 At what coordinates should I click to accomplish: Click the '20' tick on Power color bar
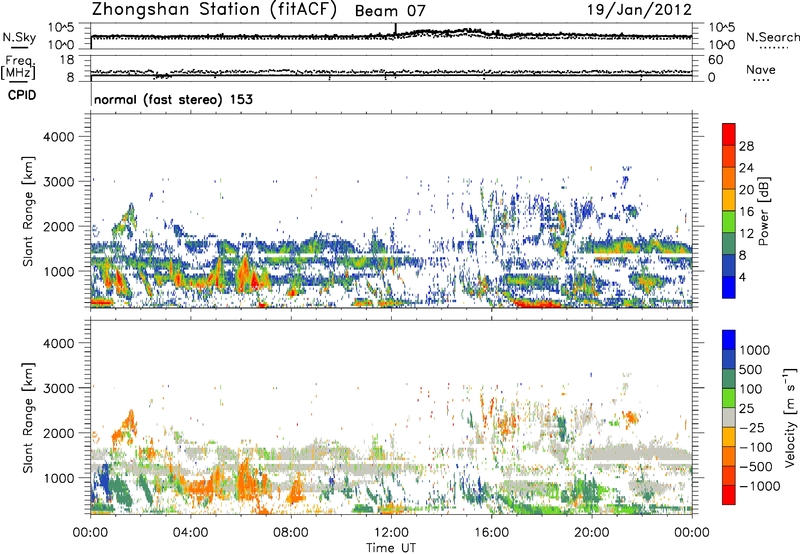pos(746,190)
